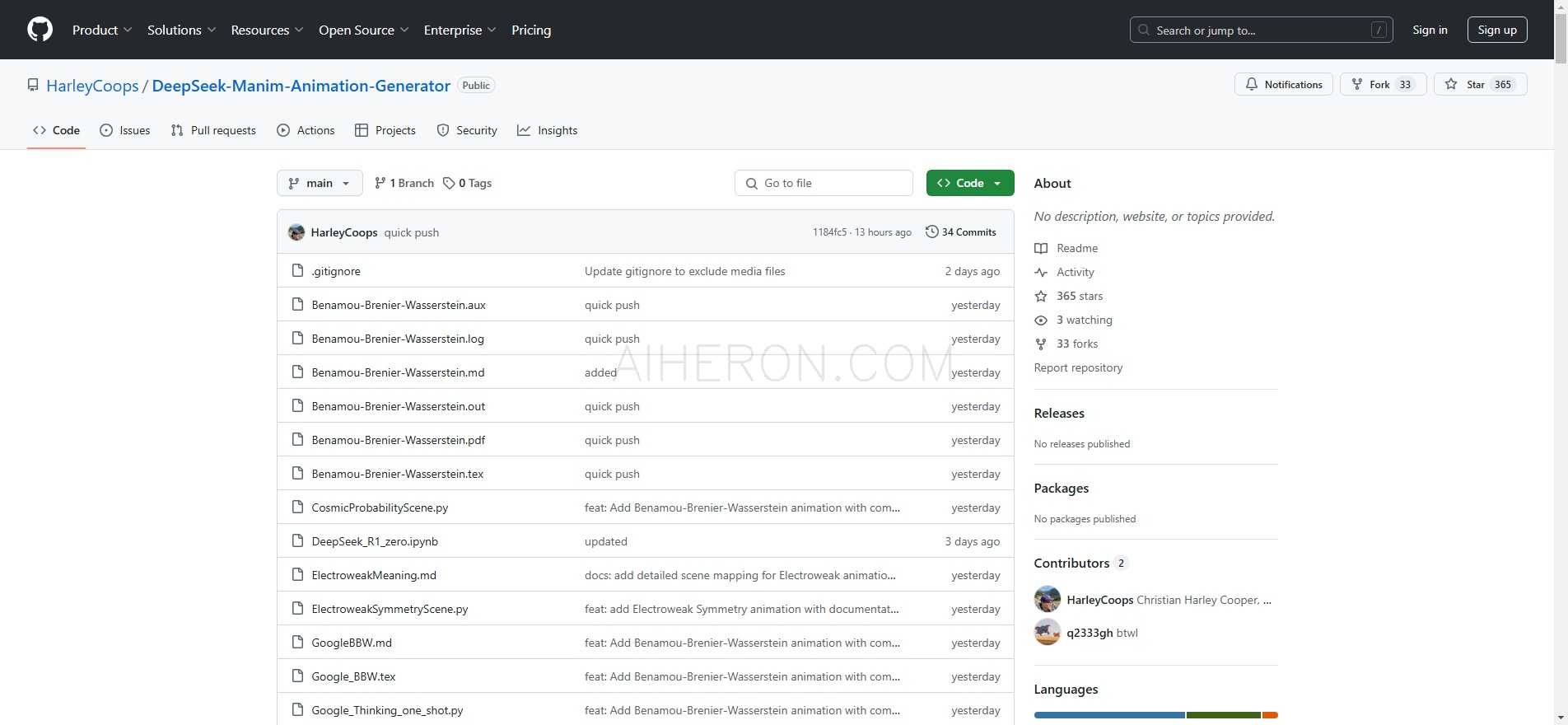Image resolution: width=1568 pixels, height=725 pixels.
Task: Click the commit history clock icon
Action: [931, 232]
